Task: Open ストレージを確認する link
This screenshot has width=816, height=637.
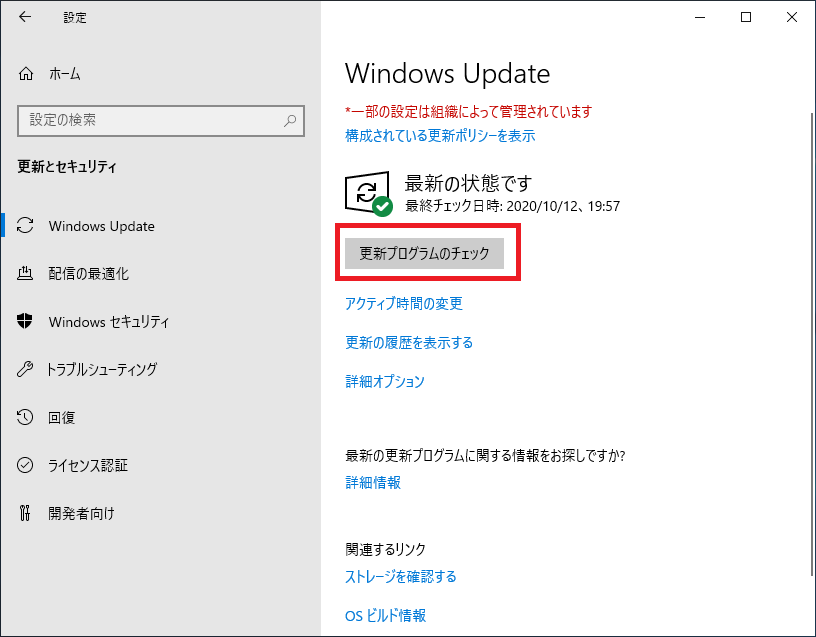Action: 401,577
